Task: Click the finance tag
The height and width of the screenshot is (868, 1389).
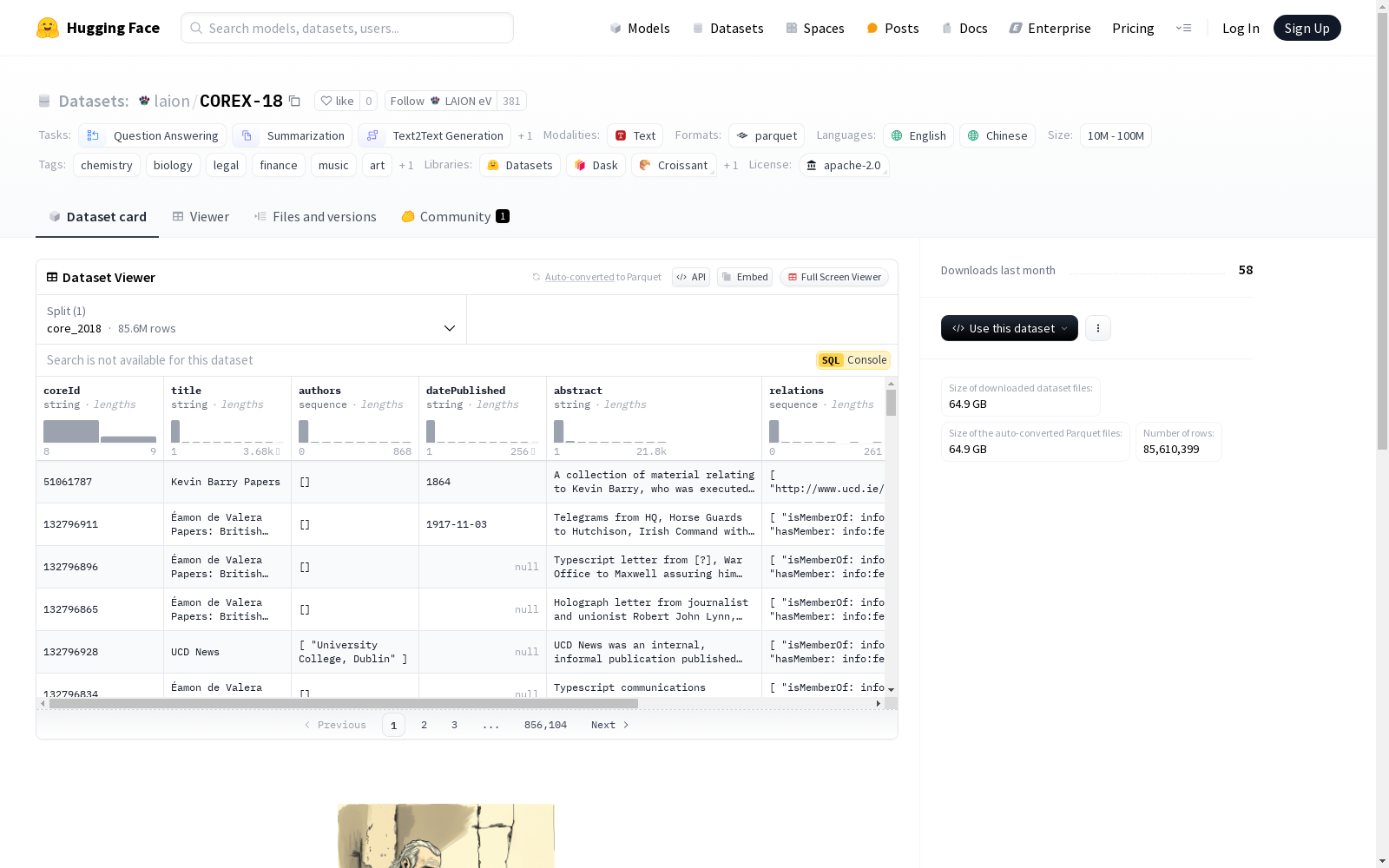Action: pos(279,165)
